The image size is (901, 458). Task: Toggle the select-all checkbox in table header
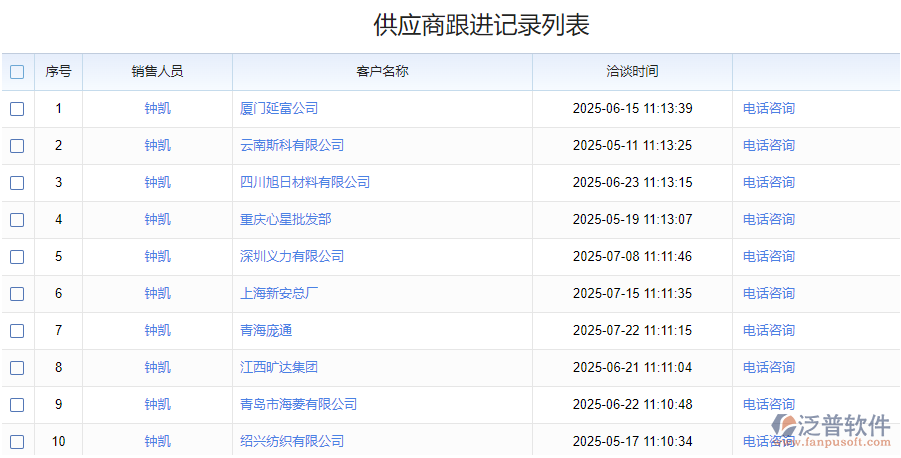pos(17,72)
